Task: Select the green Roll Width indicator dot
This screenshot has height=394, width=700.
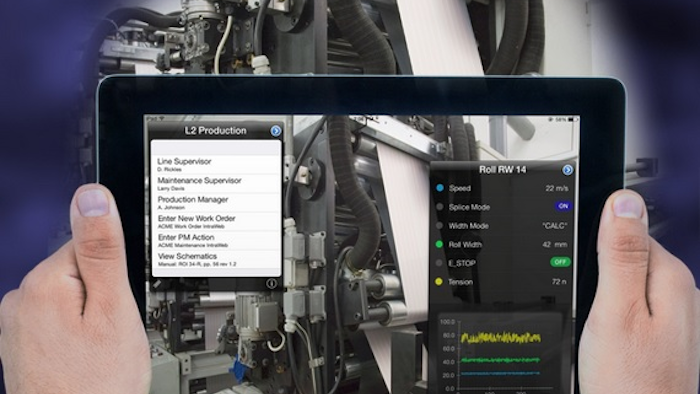Action: [439, 244]
